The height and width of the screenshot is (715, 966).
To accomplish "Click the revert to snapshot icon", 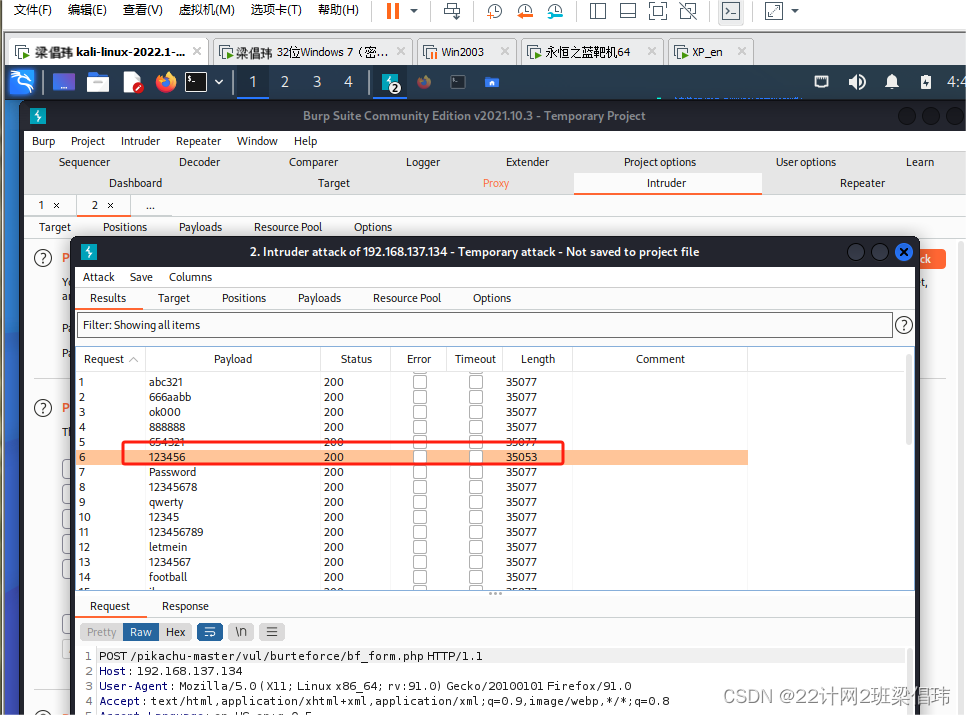I will pyautogui.click(x=525, y=11).
